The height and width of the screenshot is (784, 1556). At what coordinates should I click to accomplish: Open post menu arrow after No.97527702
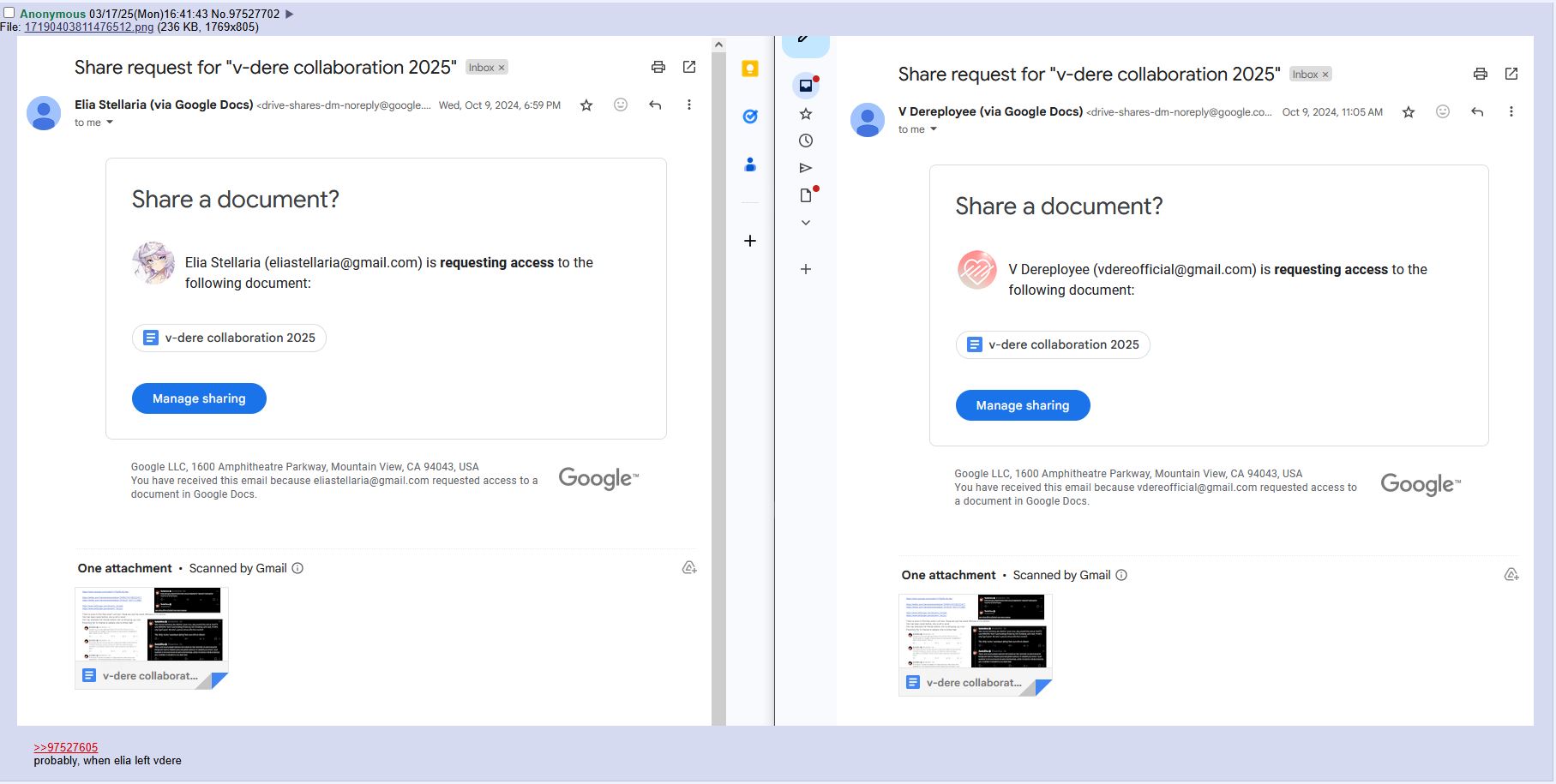click(x=290, y=14)
